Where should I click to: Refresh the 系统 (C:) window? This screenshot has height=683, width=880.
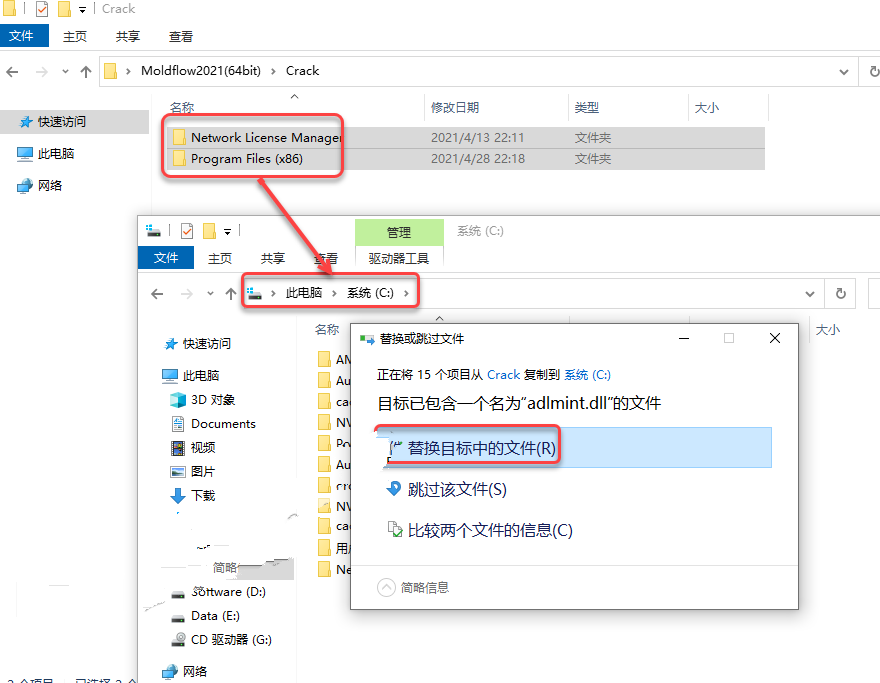(x=840, y=294)
